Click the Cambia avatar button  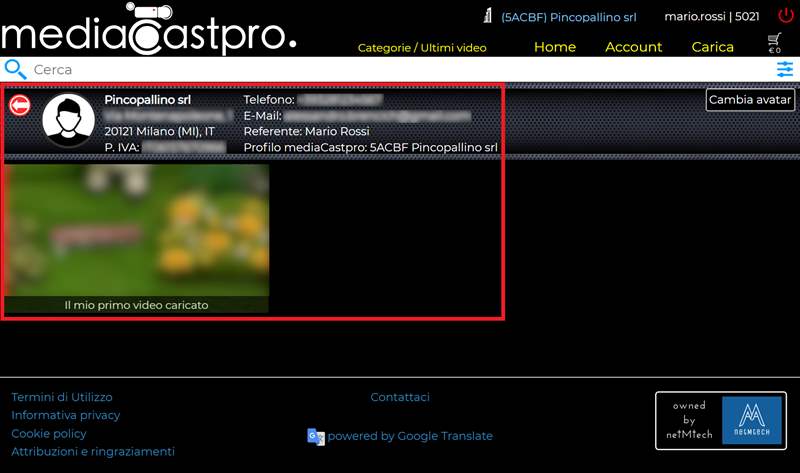750,99
